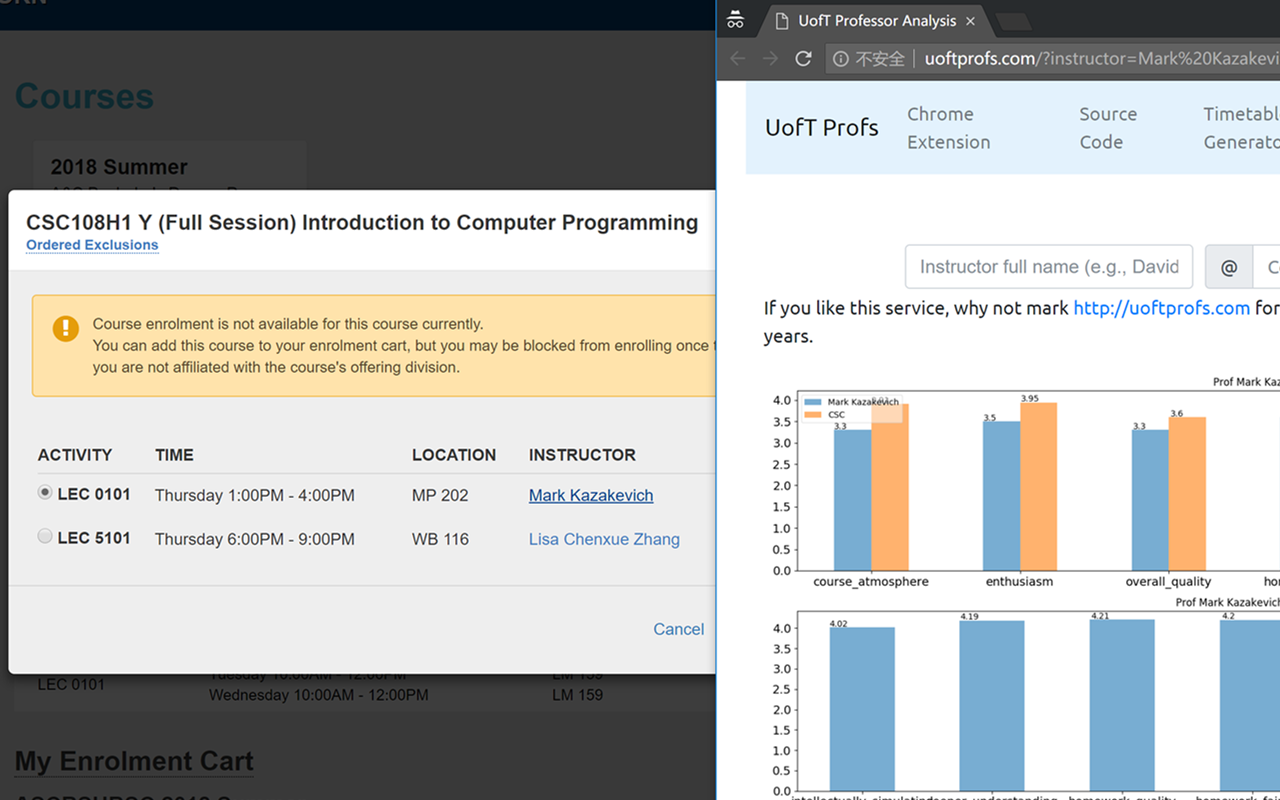This screenshot has height=800, width=1280.
Task: Reload the uoftprofs page
Action: [803, 59]
